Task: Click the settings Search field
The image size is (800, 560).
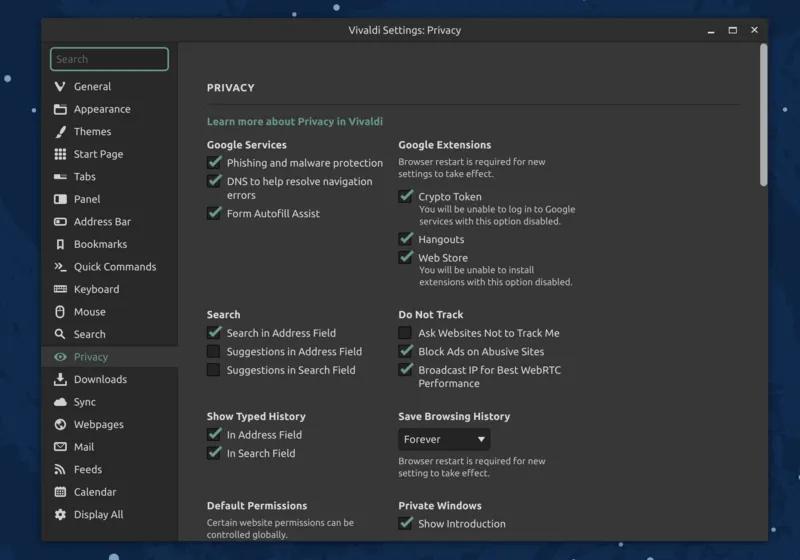Action: pos(109,59)
